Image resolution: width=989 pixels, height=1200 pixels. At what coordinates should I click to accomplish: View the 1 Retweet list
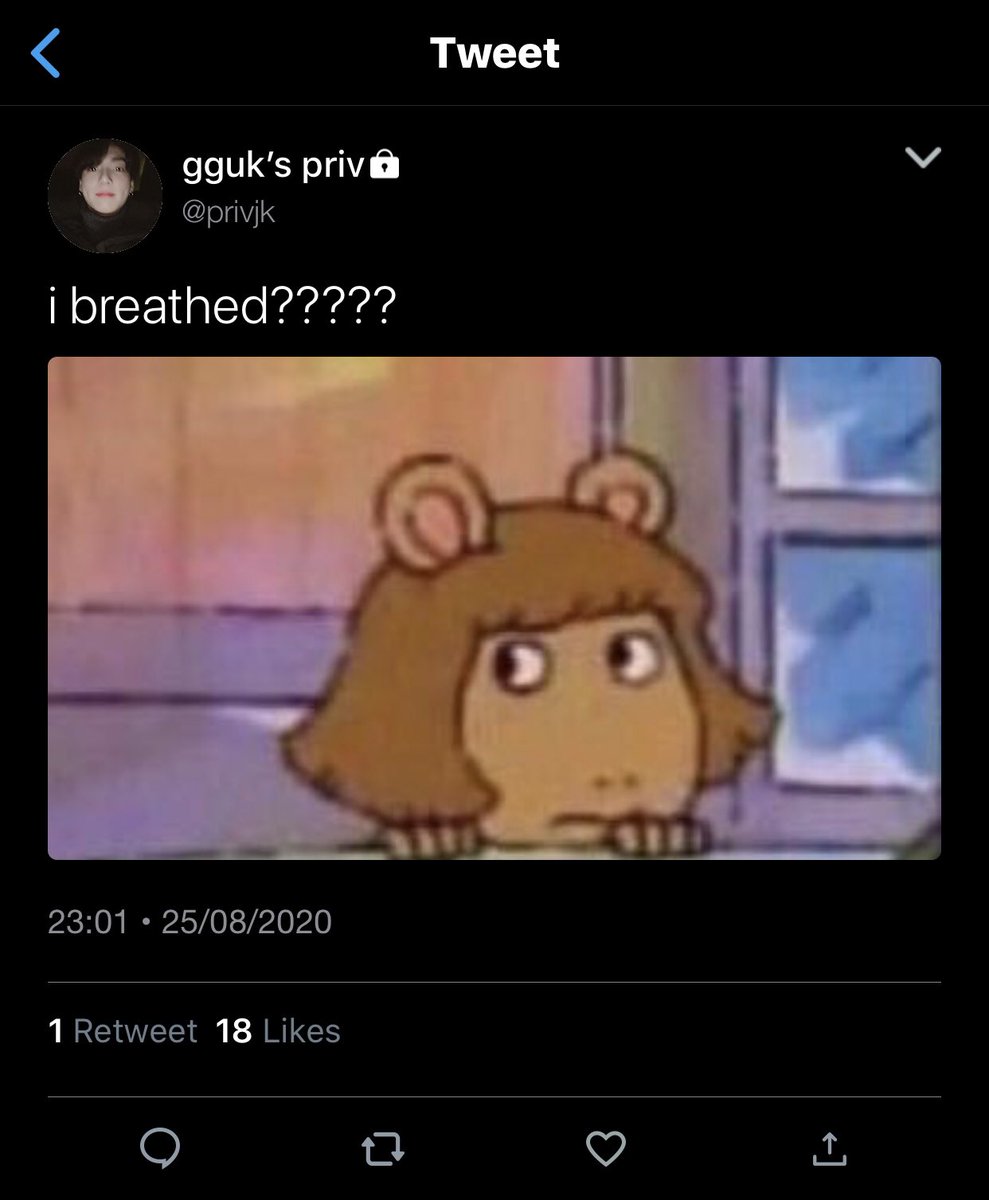[x=123, y=1031]
